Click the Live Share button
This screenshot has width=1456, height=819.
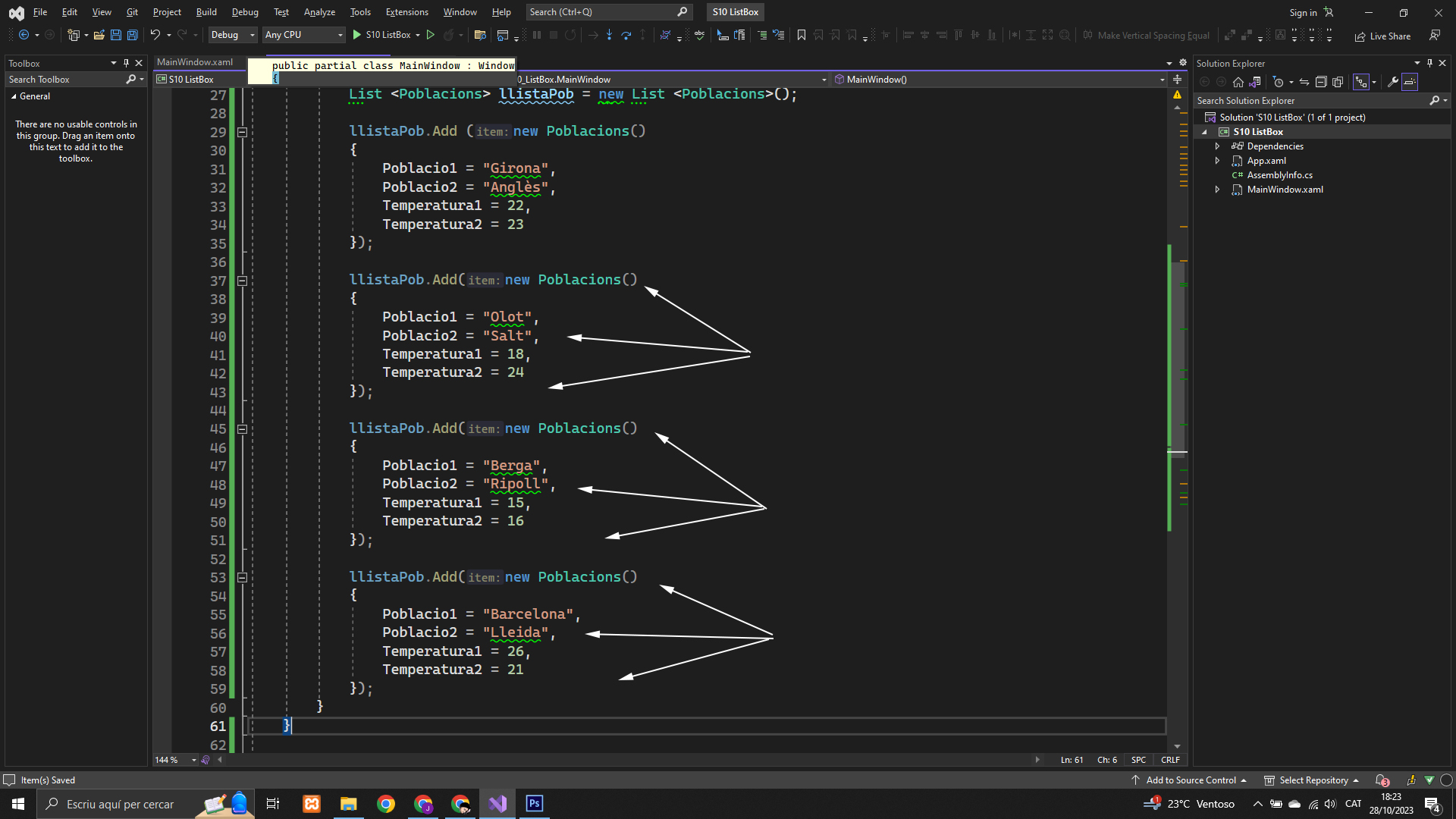pos(1382,36)
